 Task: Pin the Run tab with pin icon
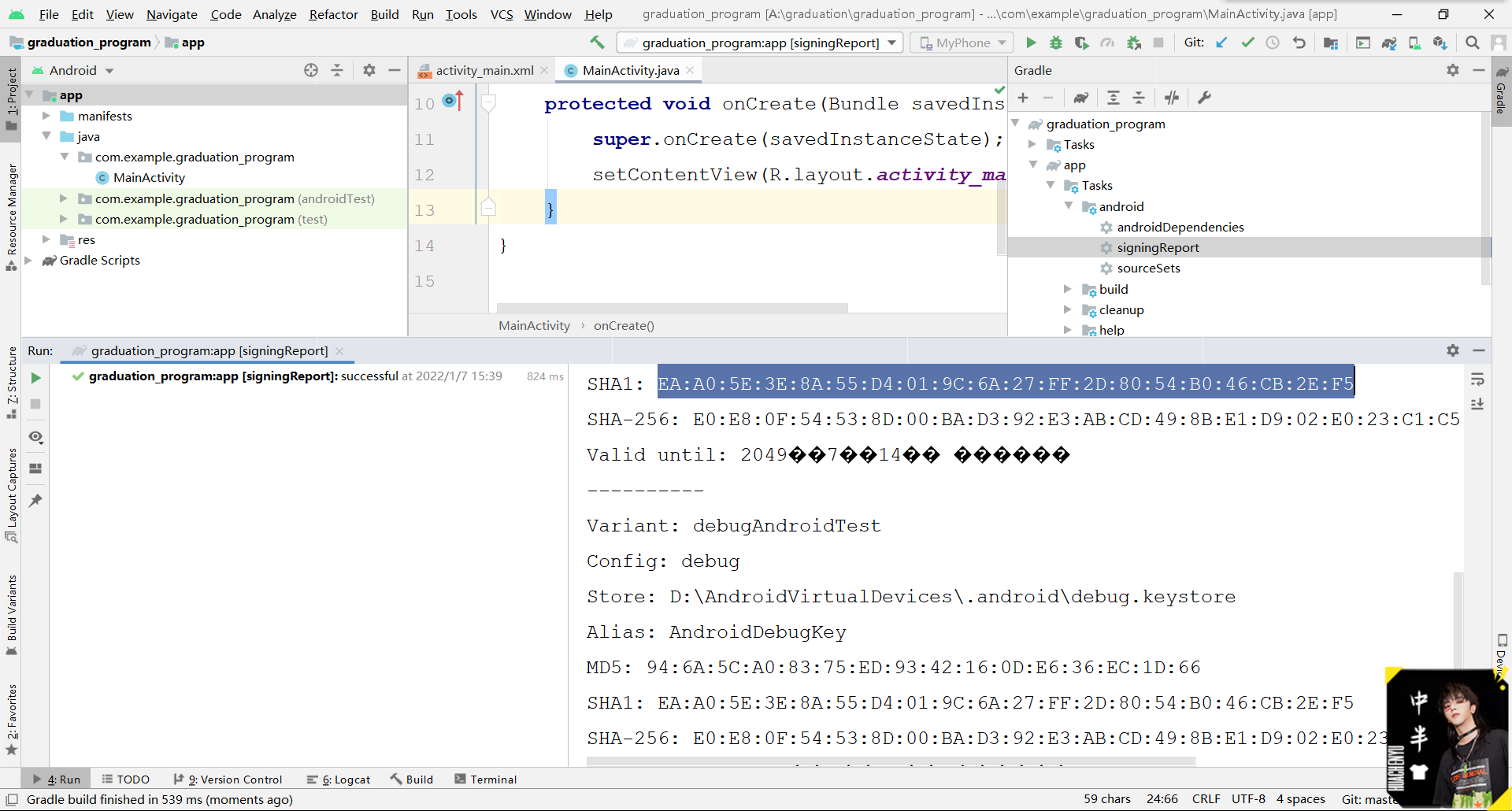(35, 500)
